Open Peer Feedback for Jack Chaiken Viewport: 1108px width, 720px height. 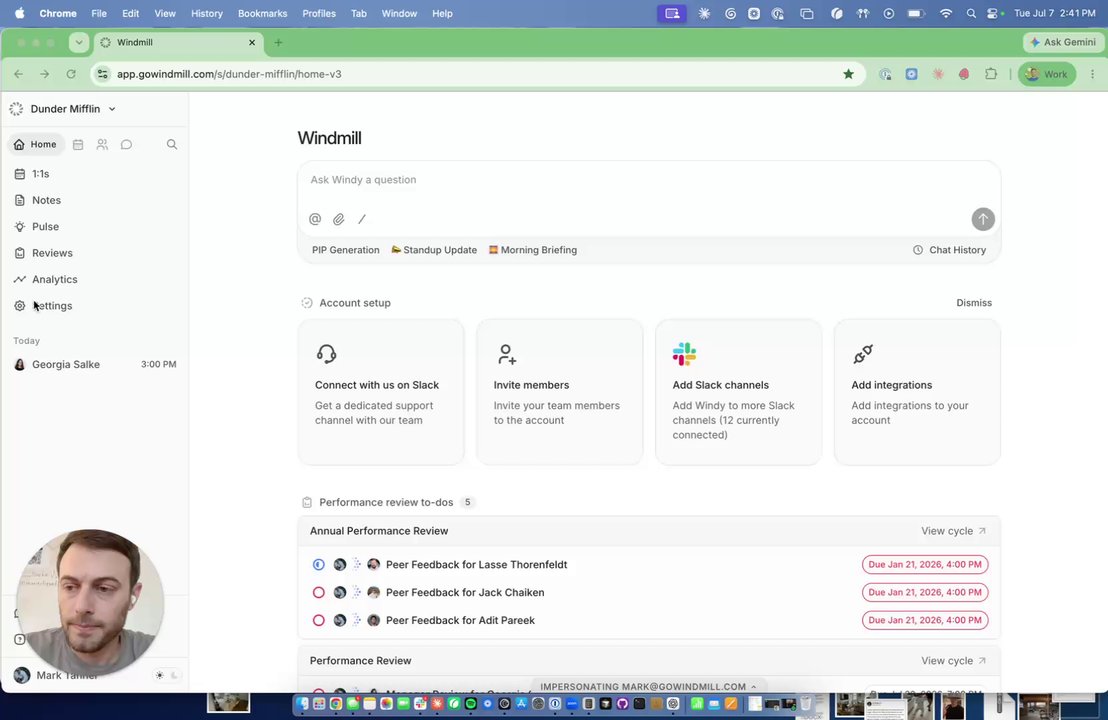465,592
